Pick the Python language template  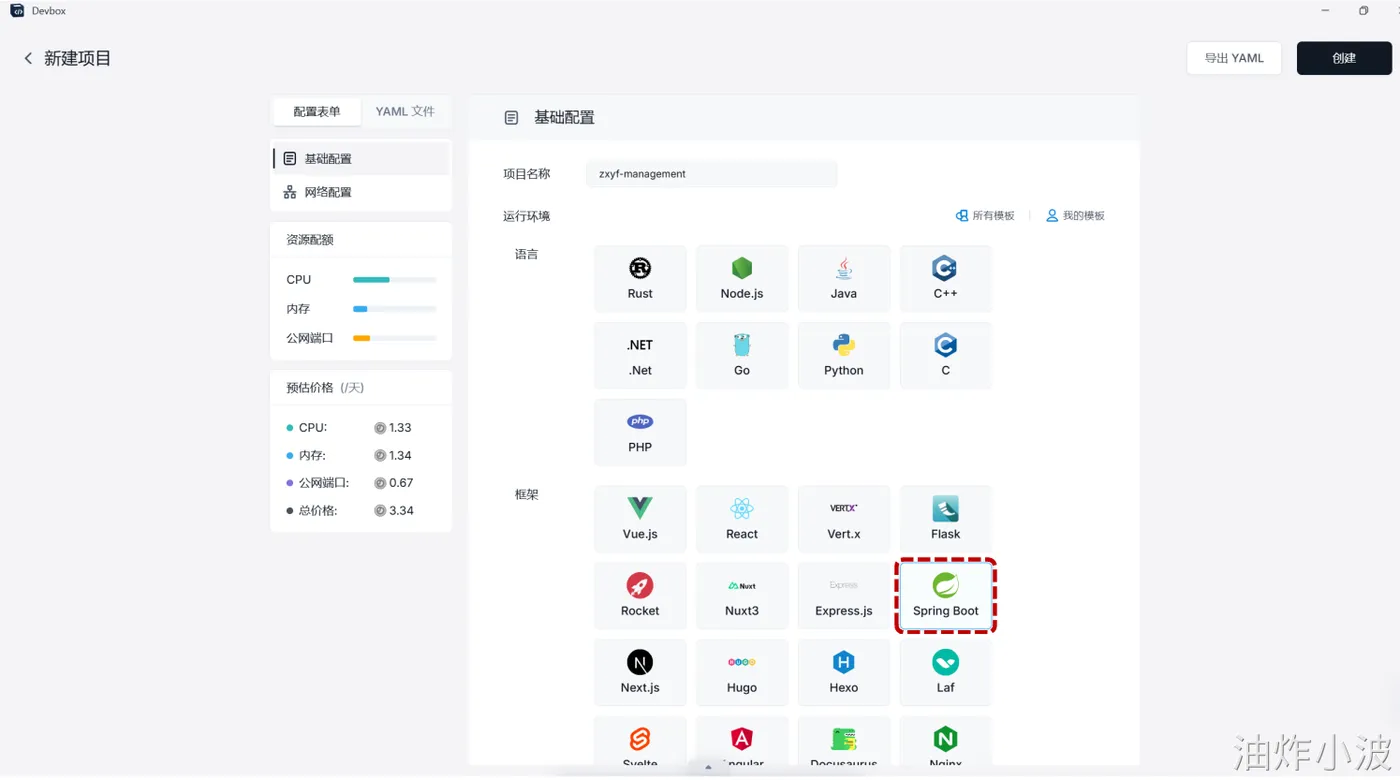(844, 356)
